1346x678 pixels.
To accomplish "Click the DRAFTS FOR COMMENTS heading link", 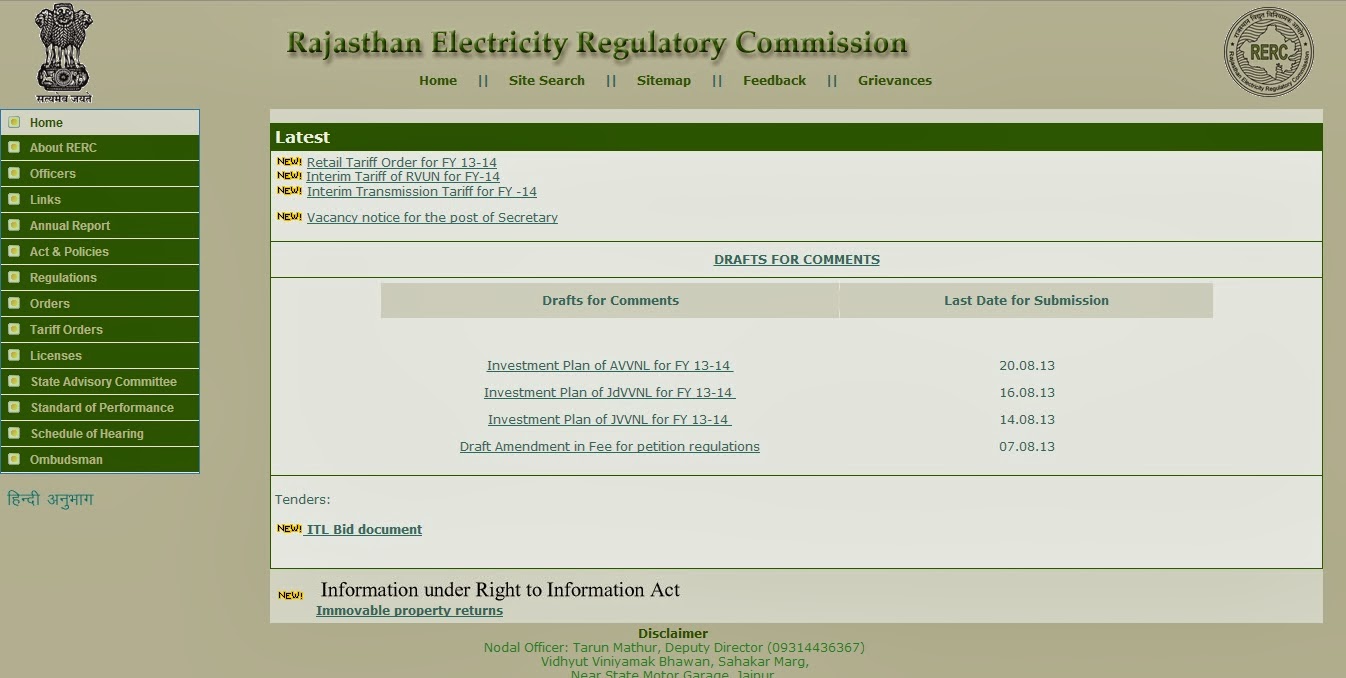I will 797,259.
